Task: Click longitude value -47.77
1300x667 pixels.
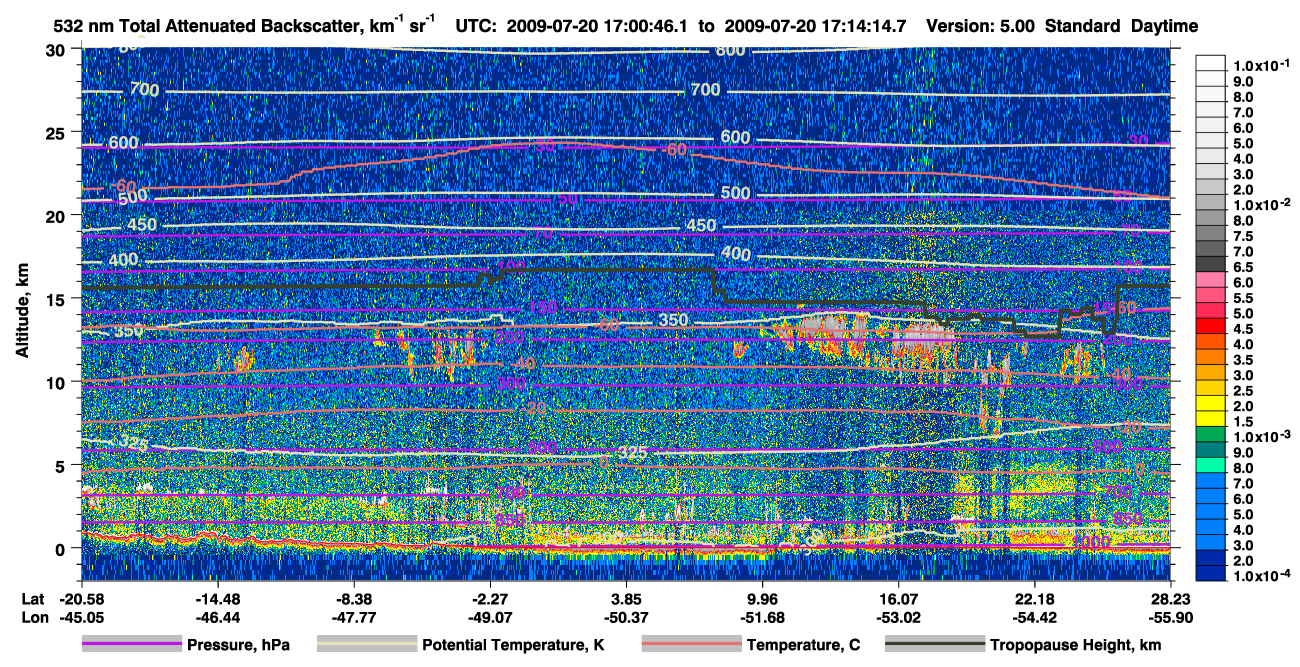Action: pos(352,617)
